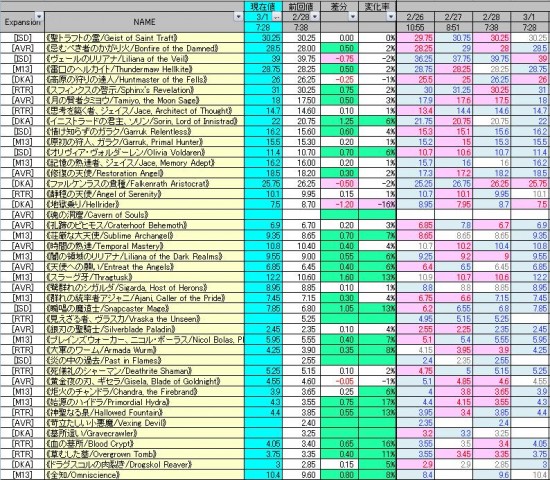Select the Cavern of Souls name cell
This screenshot has width=550, height=480.
coord(144,215)
